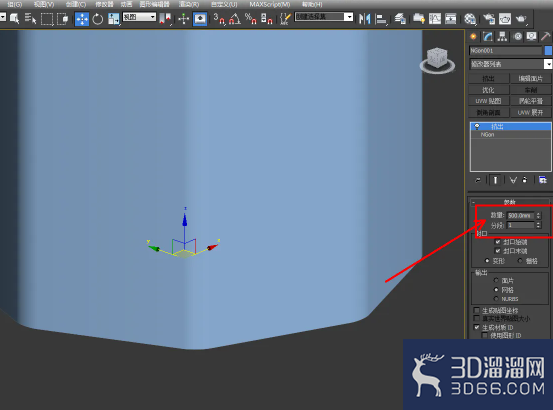Activate the Select and Move tool

[82, 19]
